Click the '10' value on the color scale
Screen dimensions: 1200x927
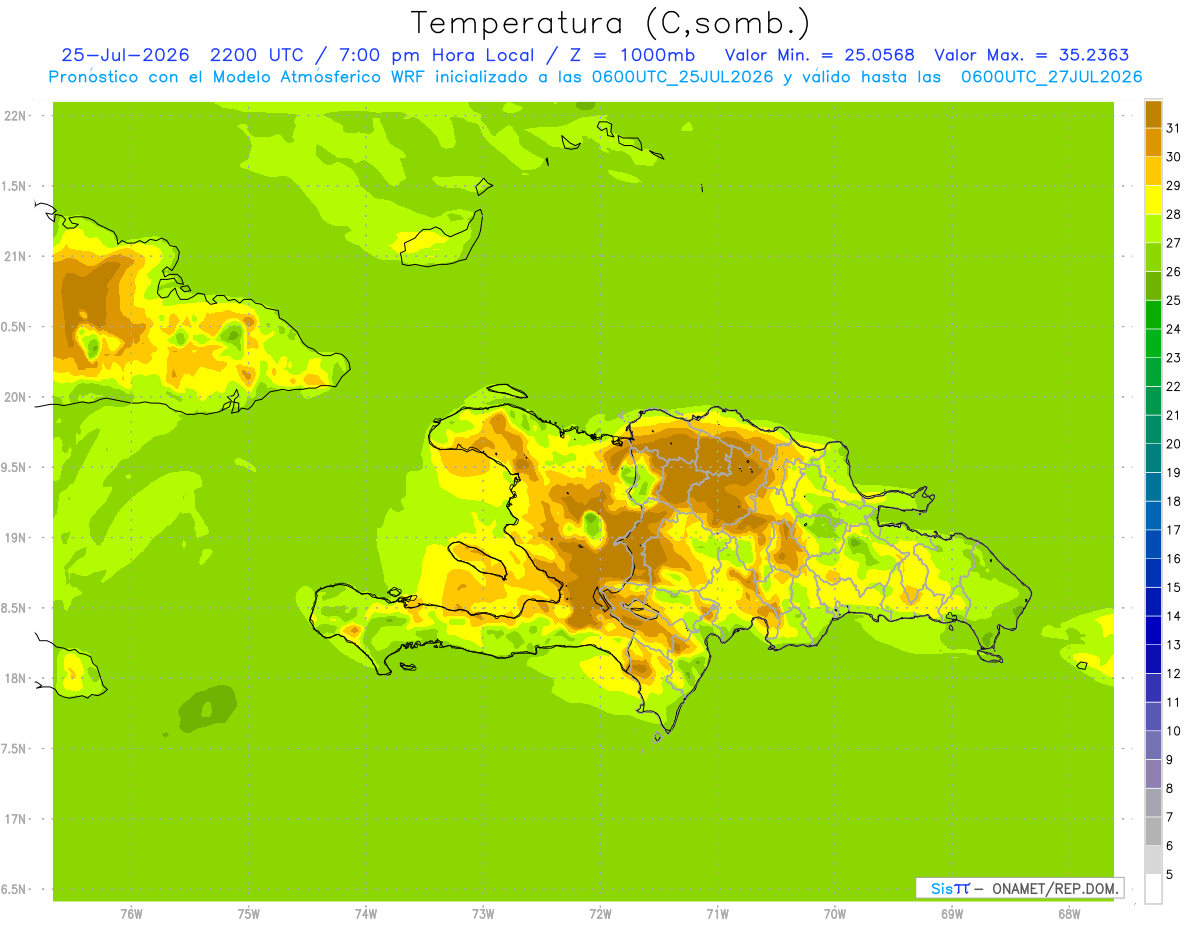[1173, 731]
